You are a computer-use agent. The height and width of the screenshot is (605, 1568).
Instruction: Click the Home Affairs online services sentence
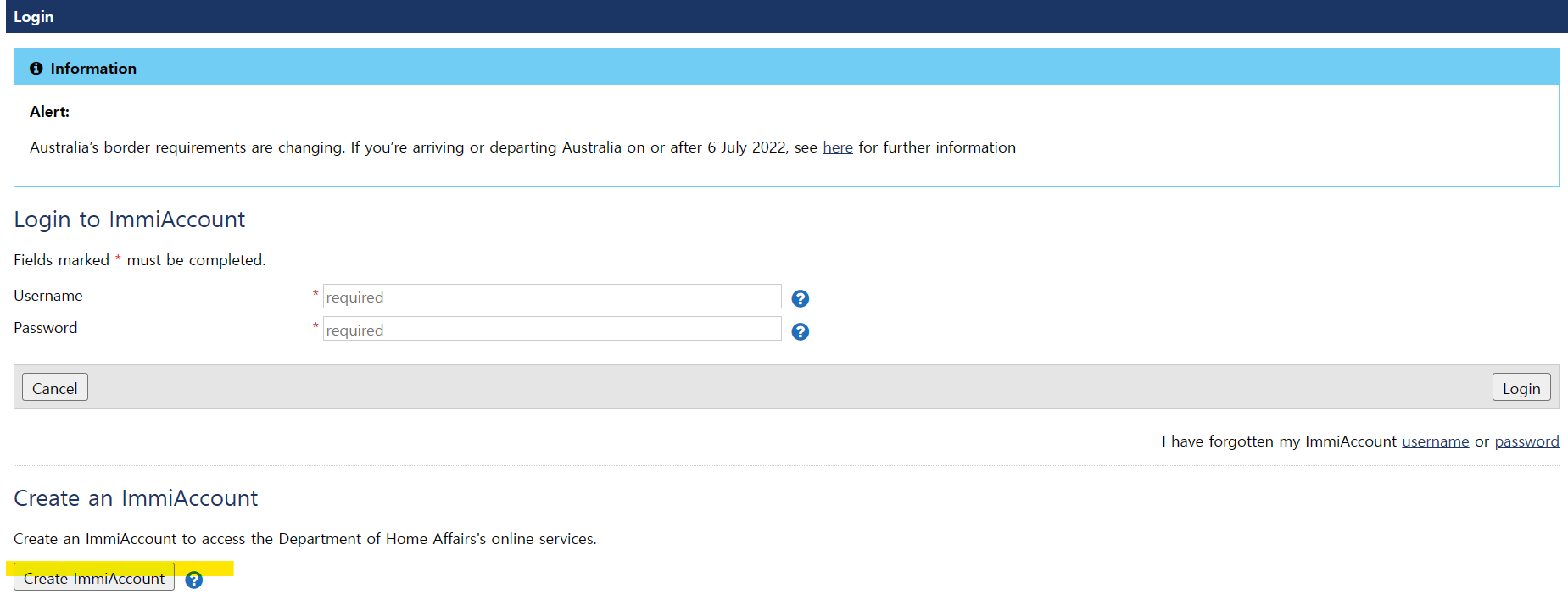coord(305,539)
